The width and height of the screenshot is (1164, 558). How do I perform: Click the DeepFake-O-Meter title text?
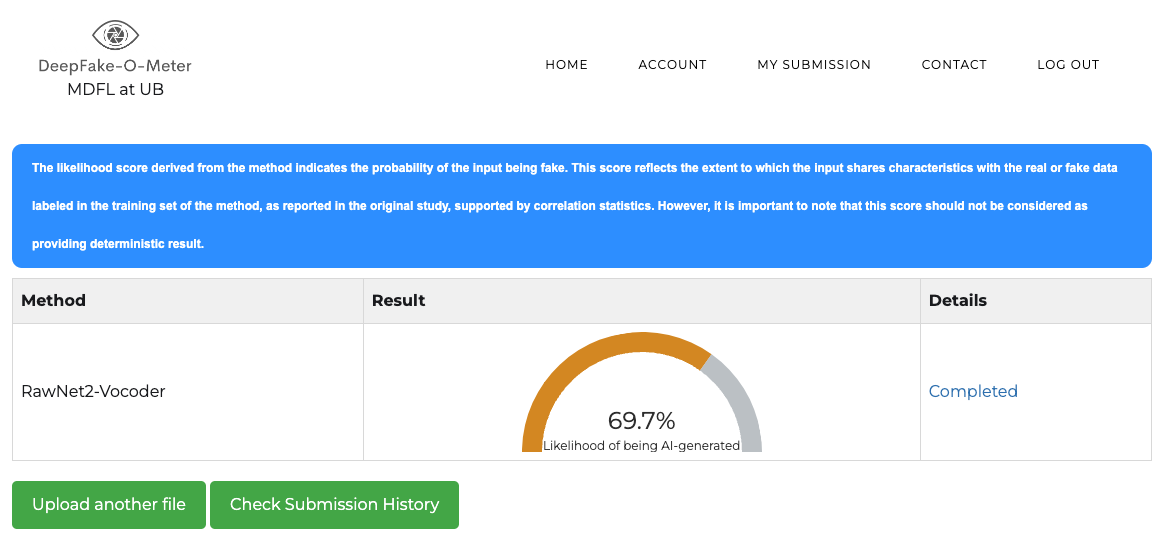pyautogui.click(x=115, y=66)
